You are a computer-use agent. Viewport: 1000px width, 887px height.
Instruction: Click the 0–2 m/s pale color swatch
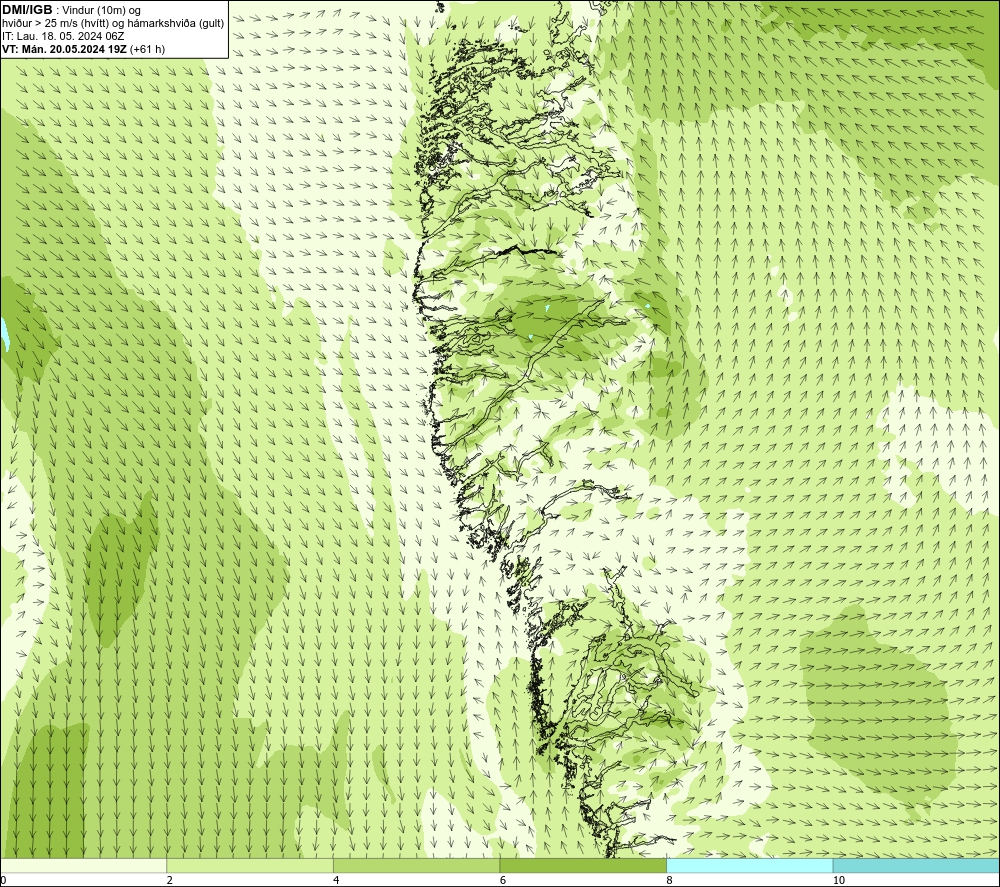84,865
